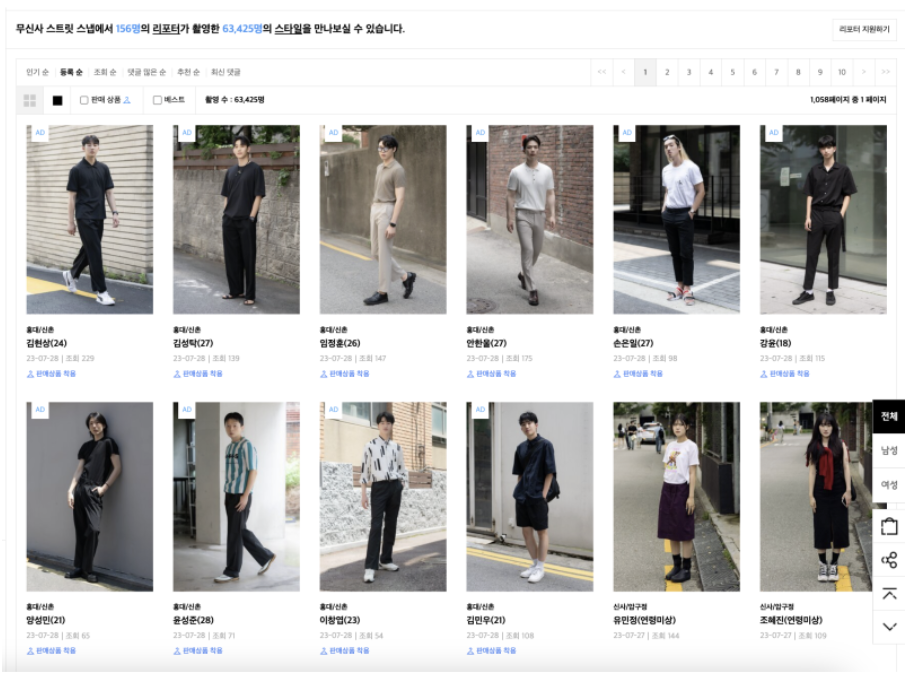This screenshot has width=916, height=678.
Task: Click the AD badge on 양성민 photo
Action: (x=40, y=409)
